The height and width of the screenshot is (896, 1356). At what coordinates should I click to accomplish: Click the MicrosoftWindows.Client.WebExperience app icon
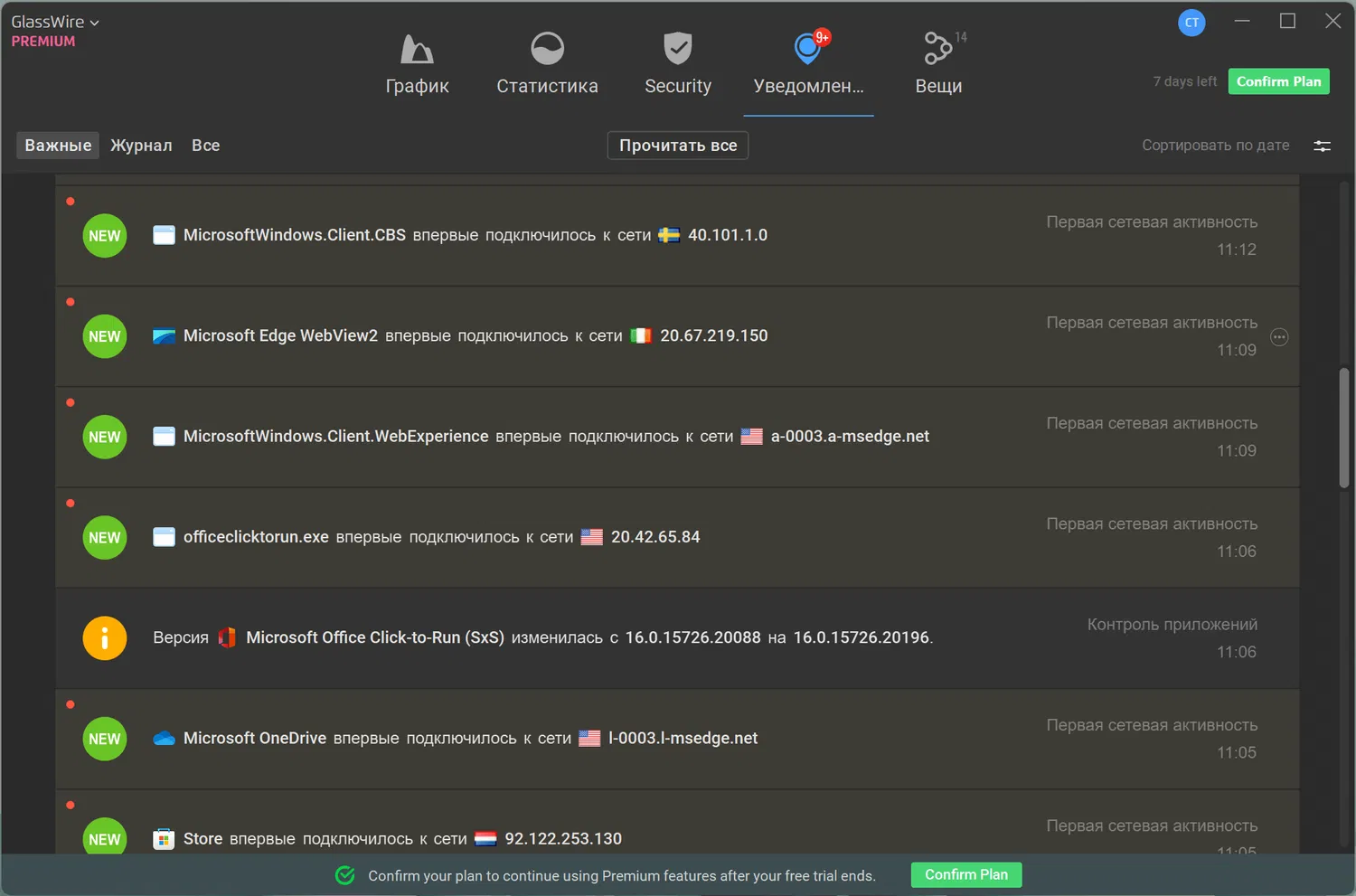click(x=164, y=437)
